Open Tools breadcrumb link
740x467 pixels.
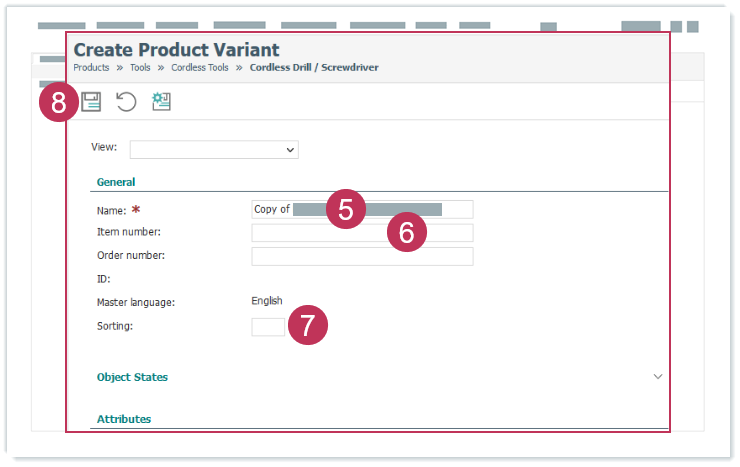click(140, 68)
